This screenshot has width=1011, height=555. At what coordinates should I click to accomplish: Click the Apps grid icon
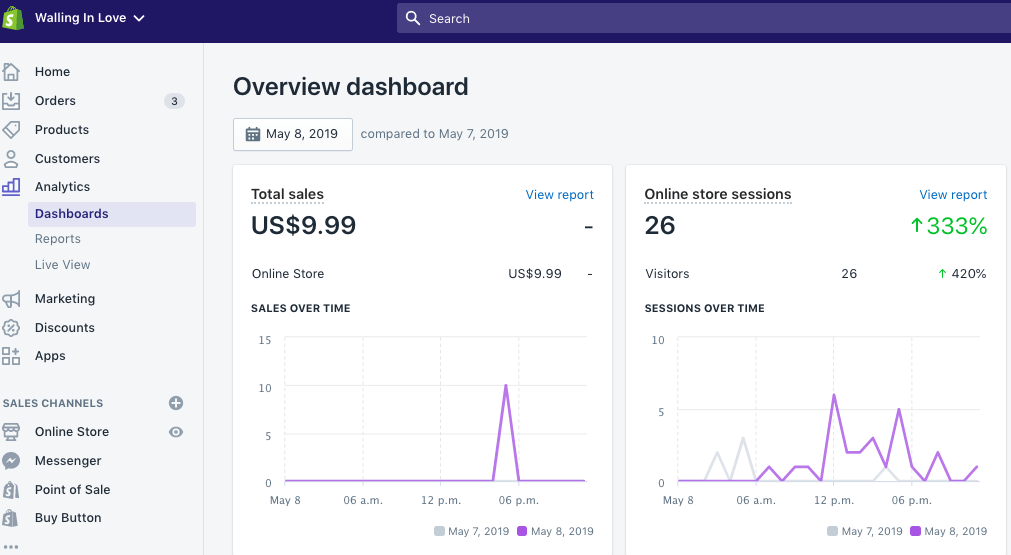coord(11,356)
